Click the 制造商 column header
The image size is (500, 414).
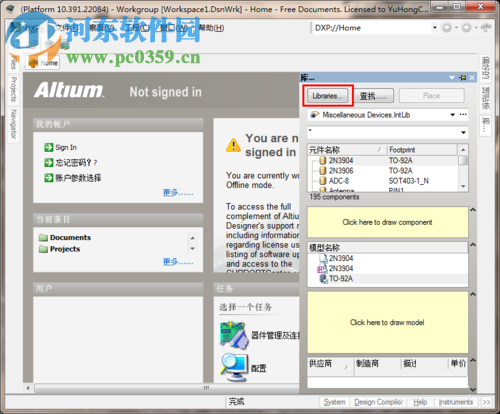pos(377,364)
